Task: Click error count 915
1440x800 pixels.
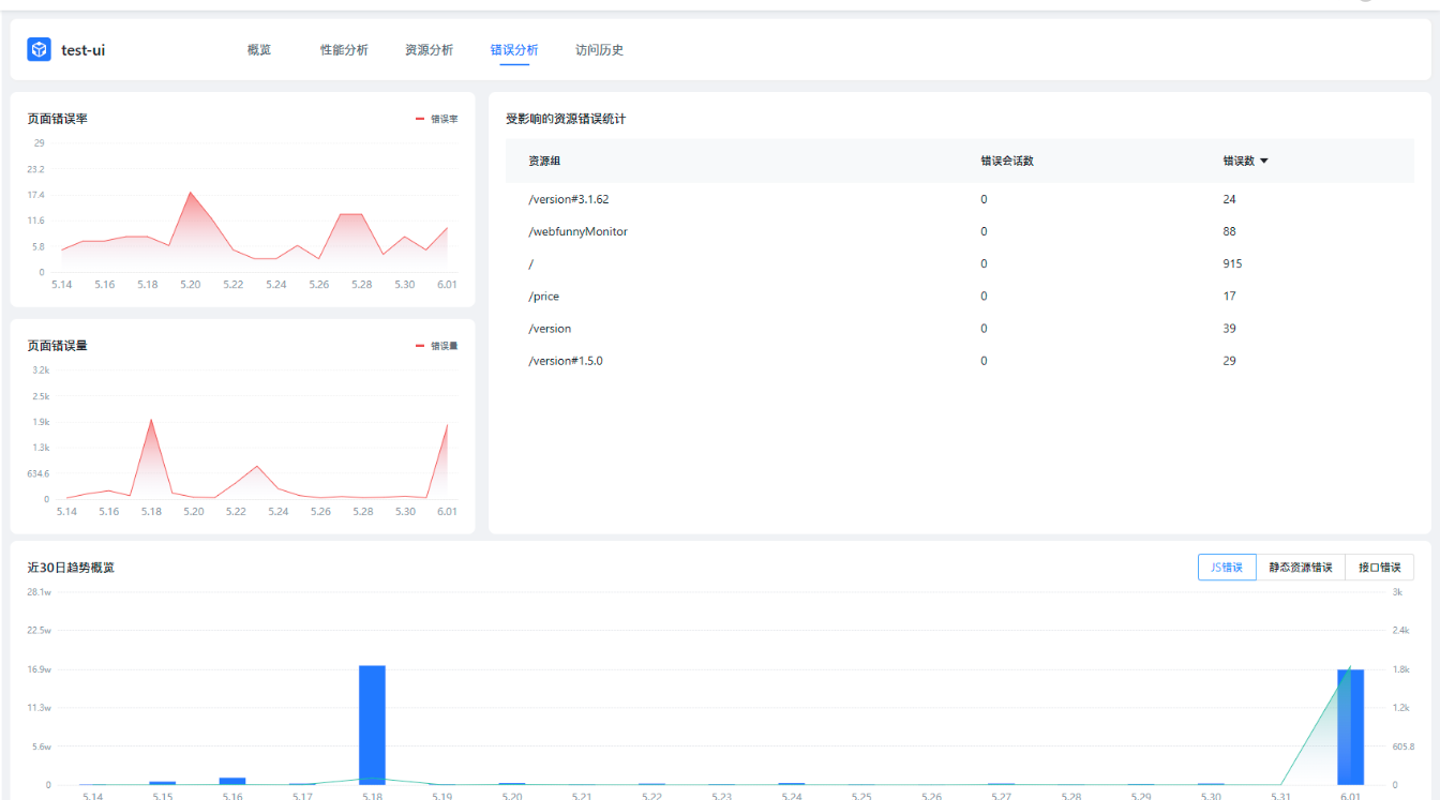Action: 1232,264
